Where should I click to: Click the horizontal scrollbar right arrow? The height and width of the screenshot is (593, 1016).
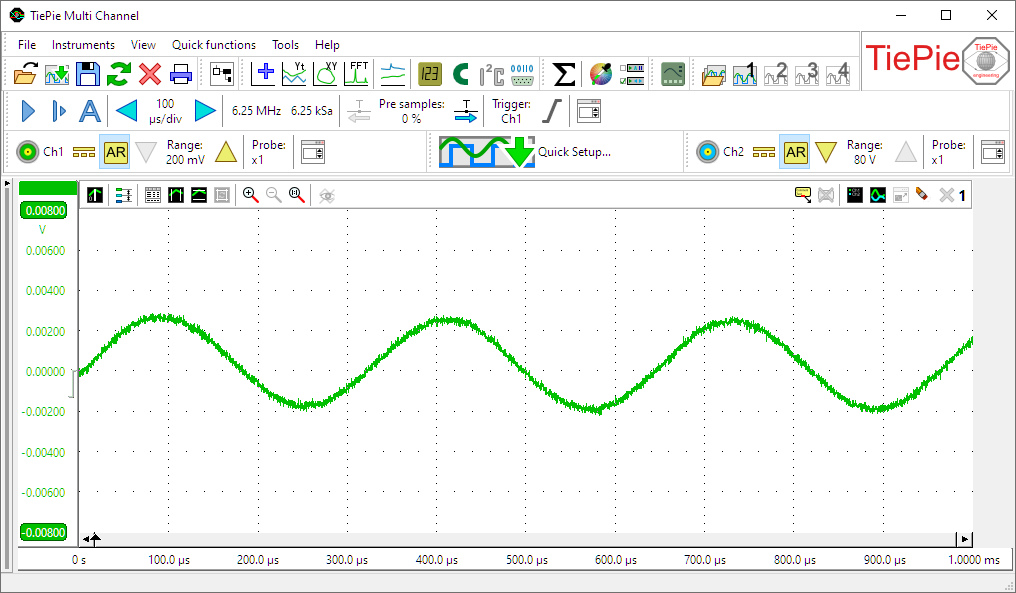(x=964, y=538)
